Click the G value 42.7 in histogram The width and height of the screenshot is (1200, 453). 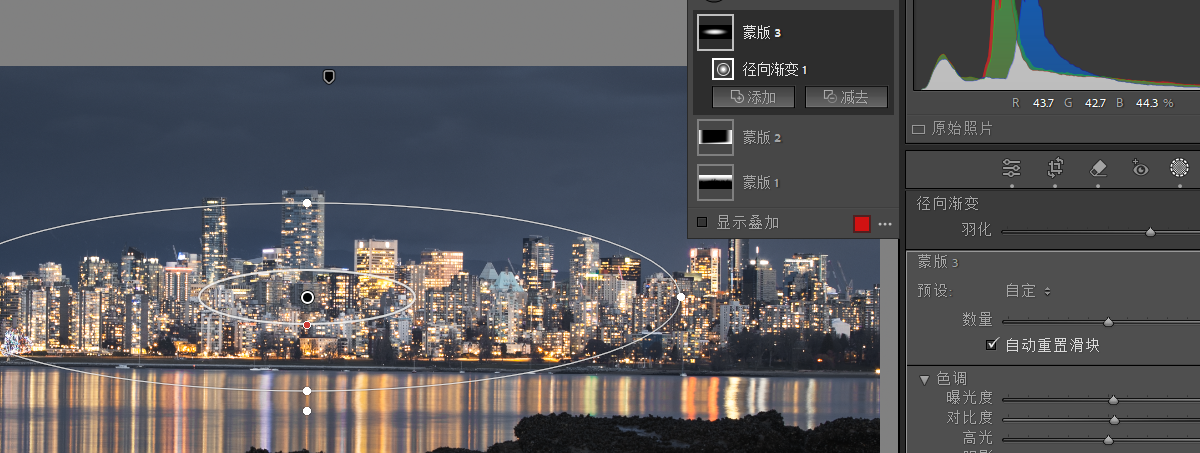point(1095,102)
